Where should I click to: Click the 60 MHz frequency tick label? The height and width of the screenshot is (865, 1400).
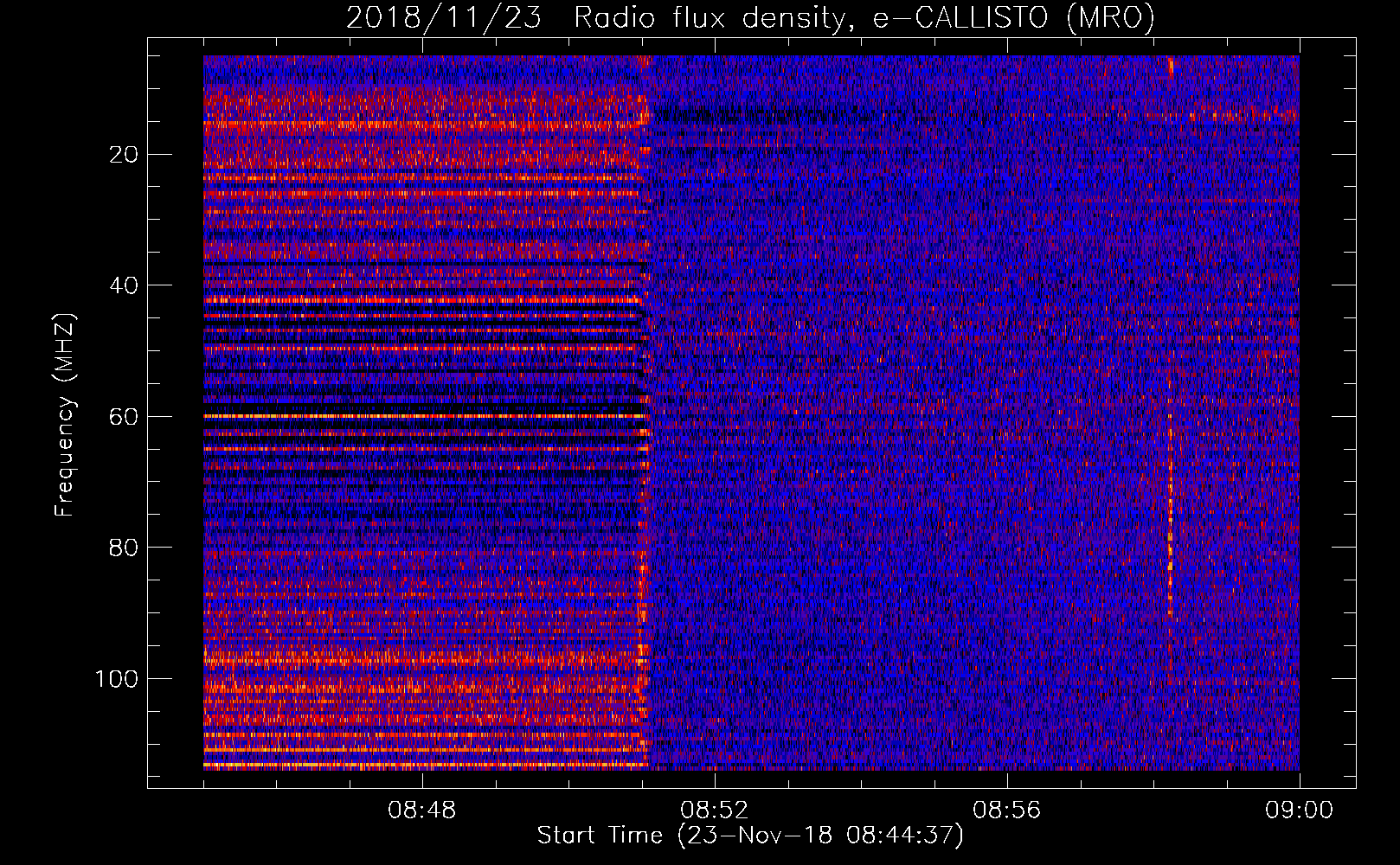click(125, 417)
